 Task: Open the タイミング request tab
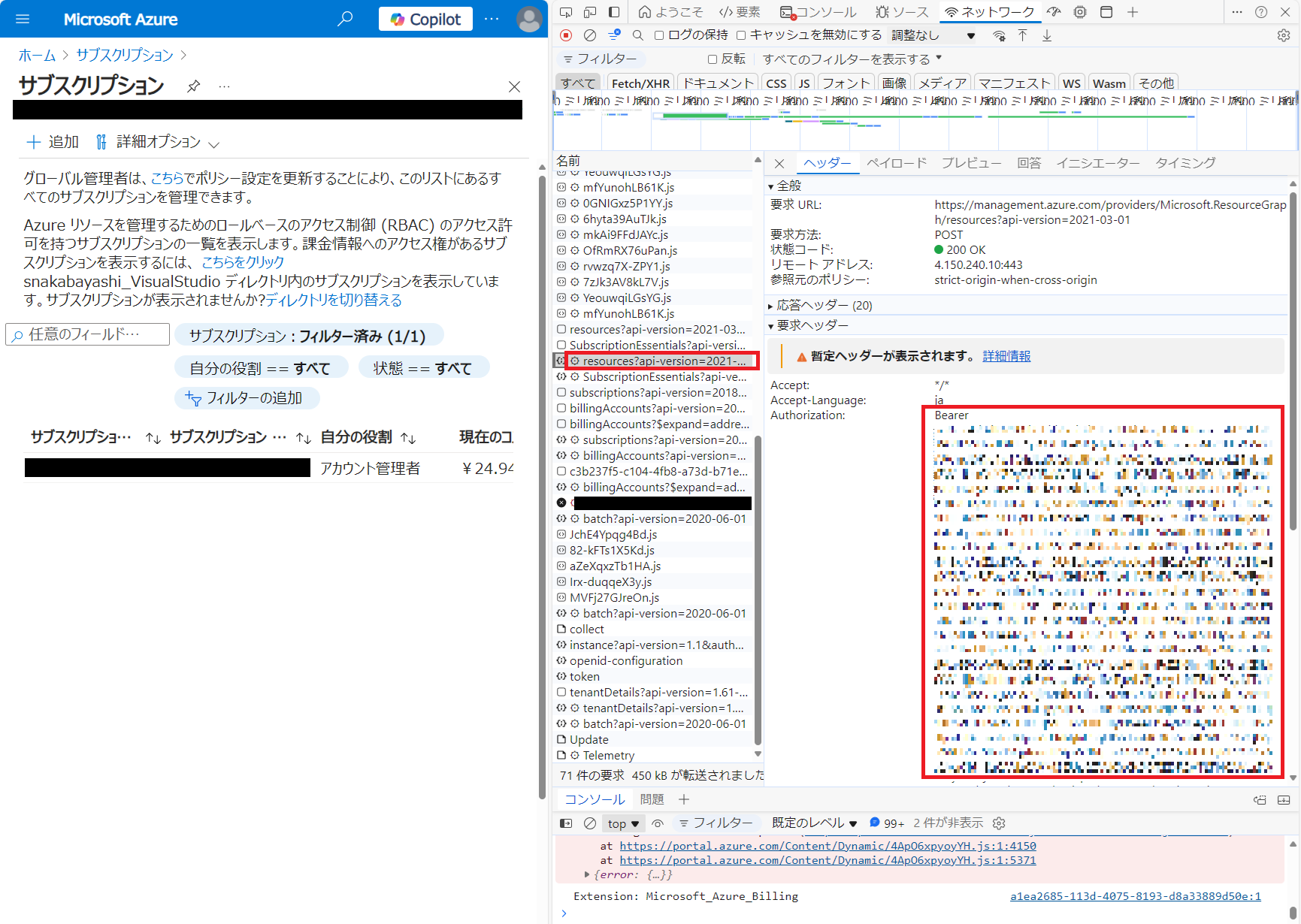click(1185, 163)
